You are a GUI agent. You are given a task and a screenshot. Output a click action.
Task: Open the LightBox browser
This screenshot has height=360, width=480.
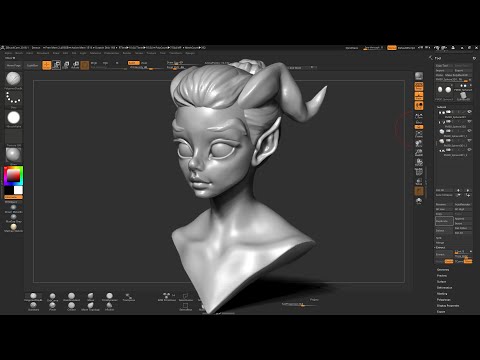point(32,65)
